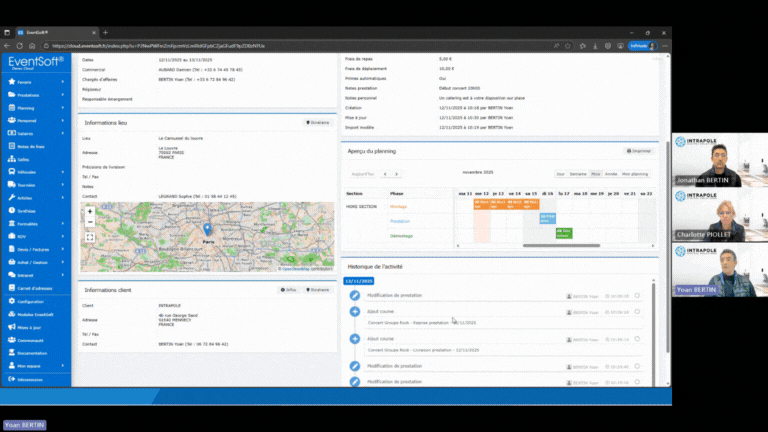The width and height of the screenshot is (768, 432).
Task: Expand the Personnel sidebar submenu
Action: coord(66,120)
